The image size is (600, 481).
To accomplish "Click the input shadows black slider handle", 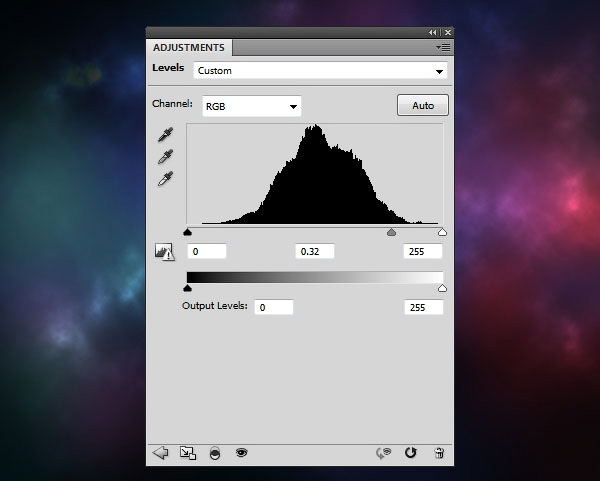I will pyautogui.click(x=187, y=232).
